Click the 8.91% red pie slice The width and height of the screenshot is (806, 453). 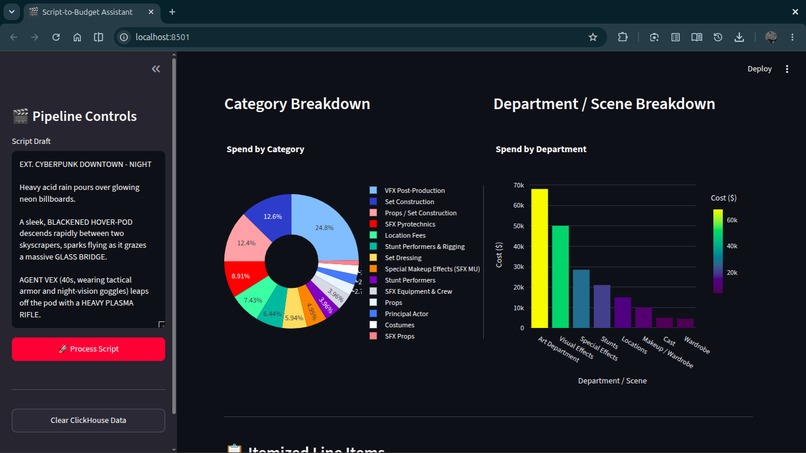tap(242, 277)
